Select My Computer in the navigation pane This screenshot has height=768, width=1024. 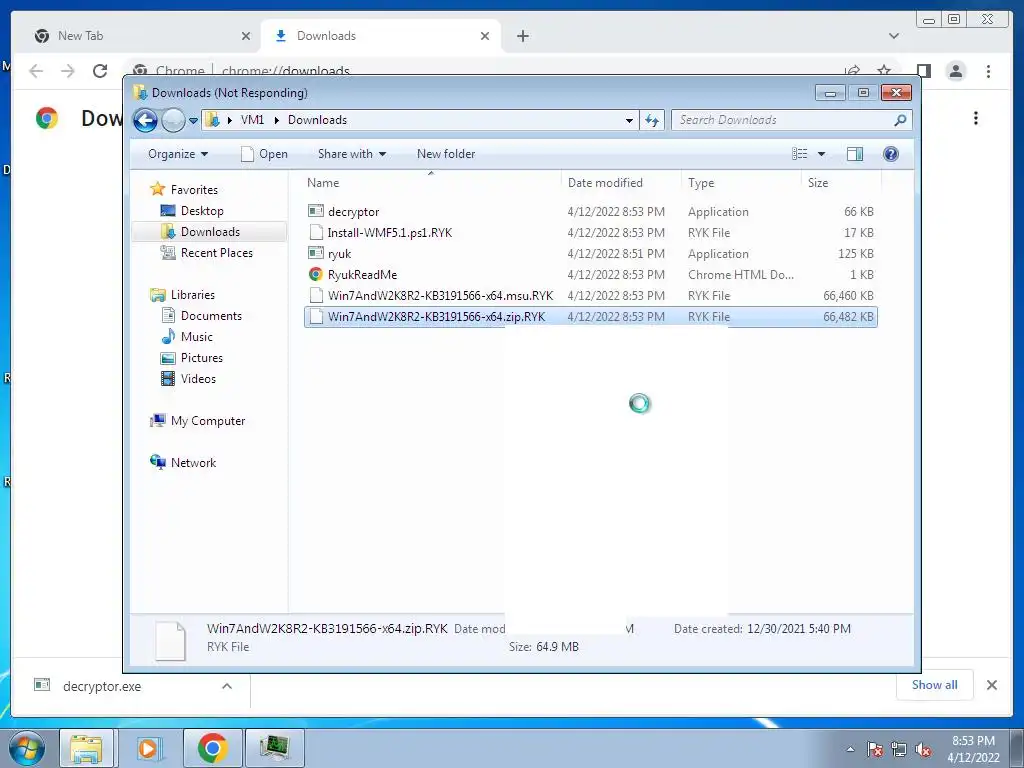208,421
